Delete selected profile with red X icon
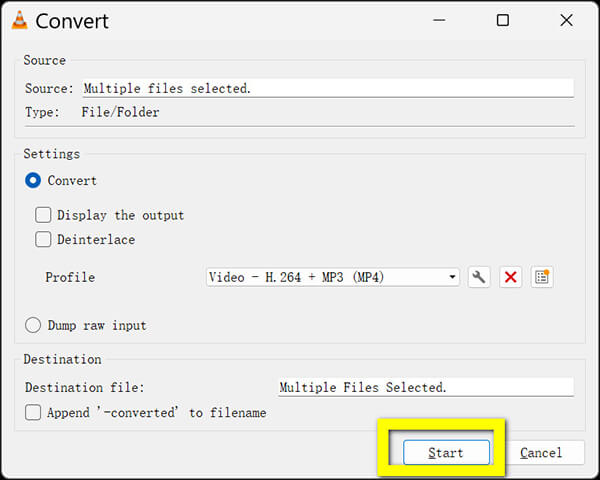This screenshot has width=600, height=480. (x=510, y=277)
